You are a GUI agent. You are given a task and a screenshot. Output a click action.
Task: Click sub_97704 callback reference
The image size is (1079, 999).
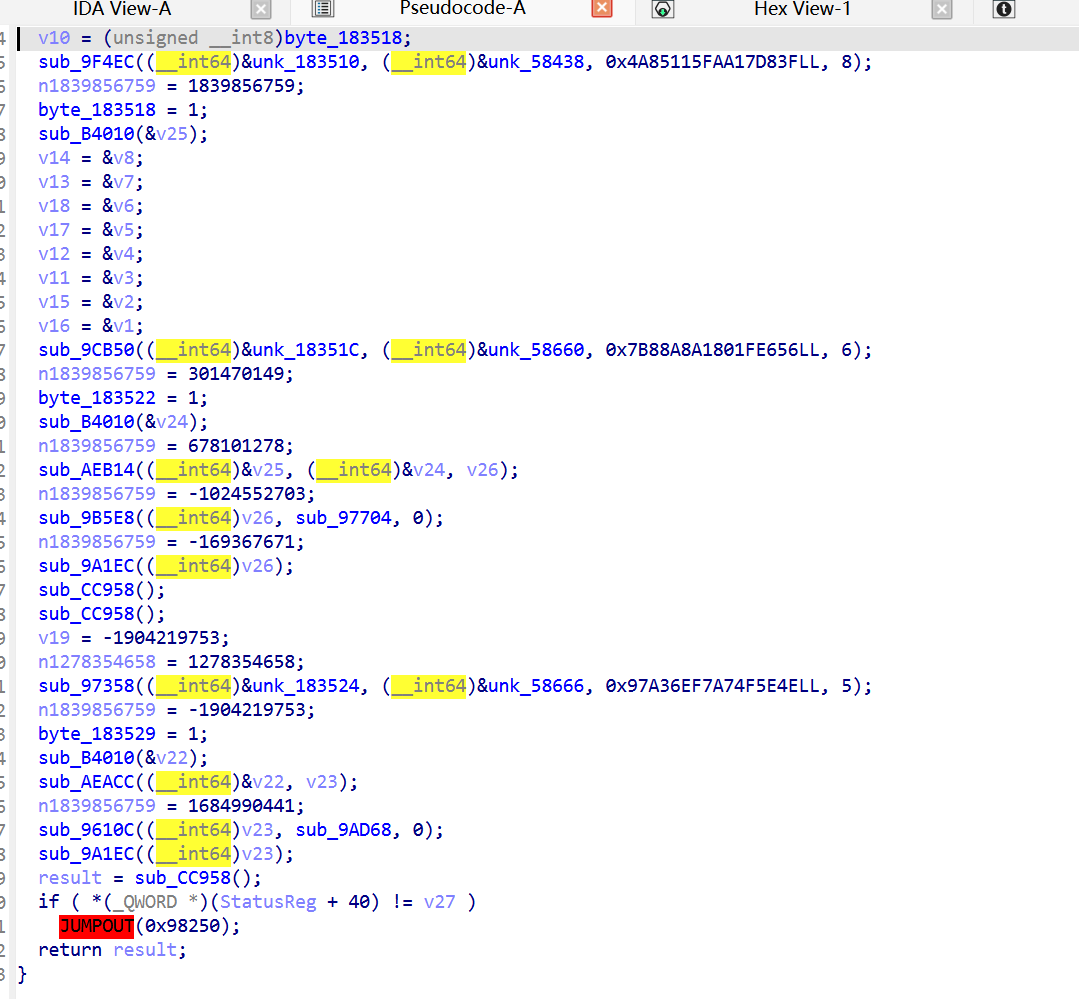coord(343,517)
